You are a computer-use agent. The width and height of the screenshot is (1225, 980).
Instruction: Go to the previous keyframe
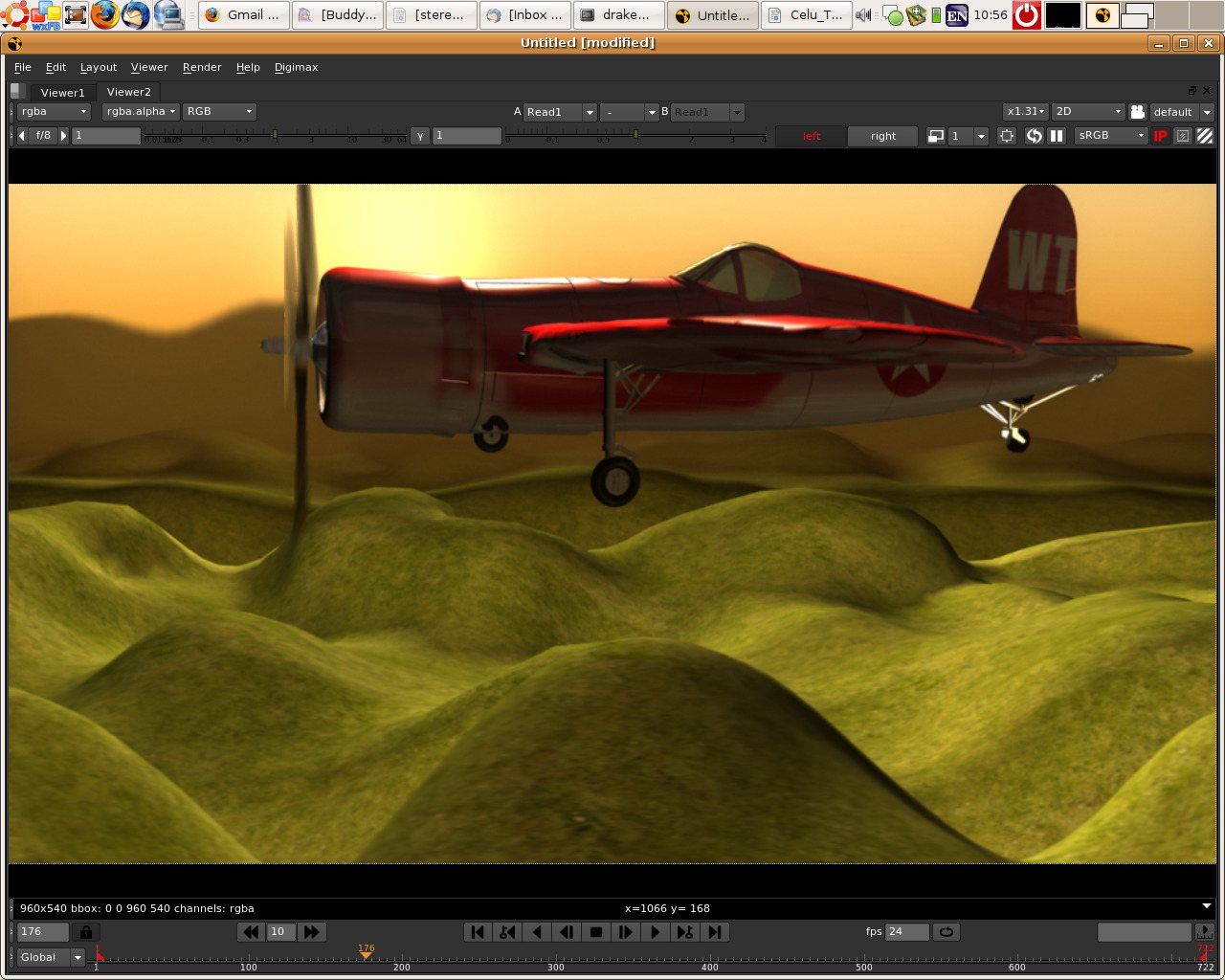coord(507,932)
